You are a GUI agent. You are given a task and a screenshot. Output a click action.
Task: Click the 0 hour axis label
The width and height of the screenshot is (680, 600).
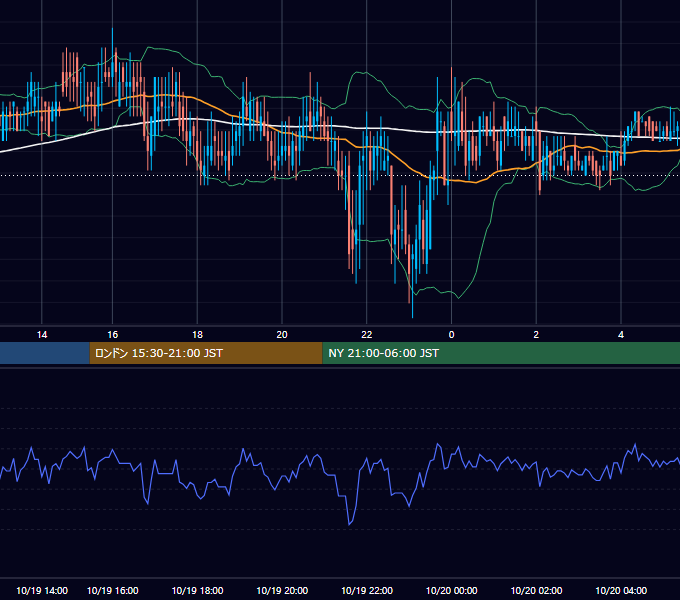click(451, 335)
